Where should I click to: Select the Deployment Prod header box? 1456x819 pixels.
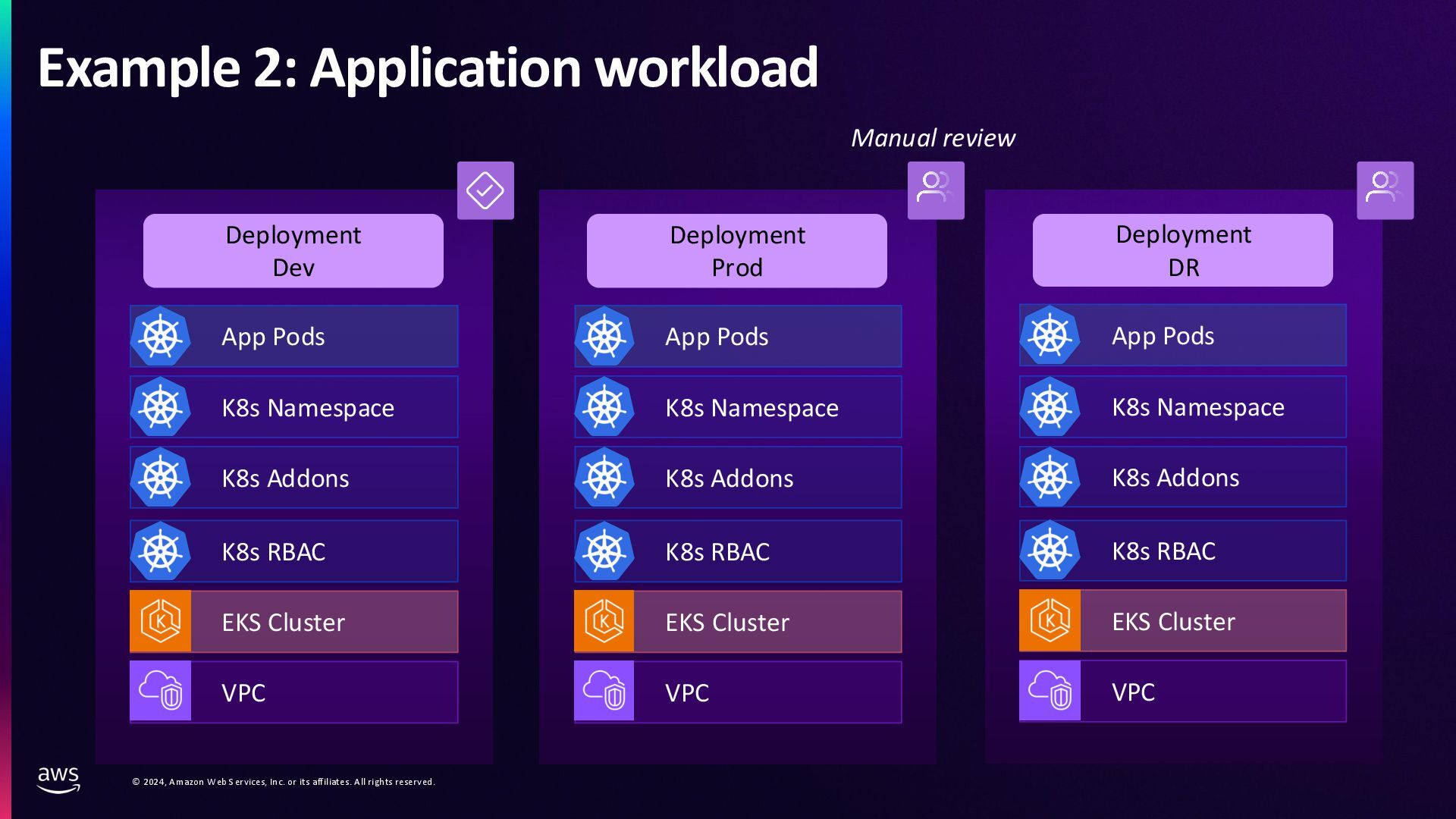737,250
